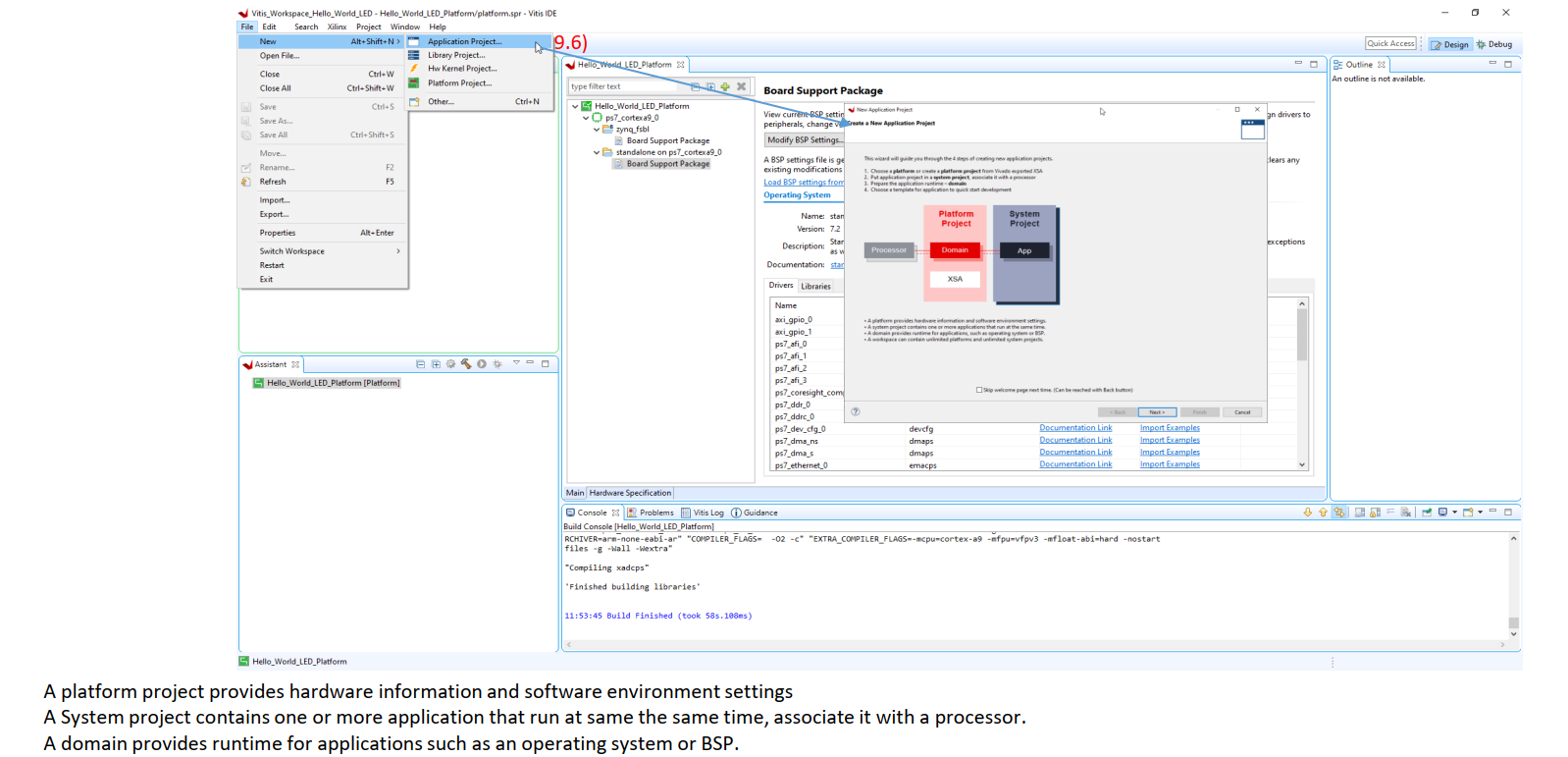Click the hammer build icon in Assistant panel

(x=466, y=364)
